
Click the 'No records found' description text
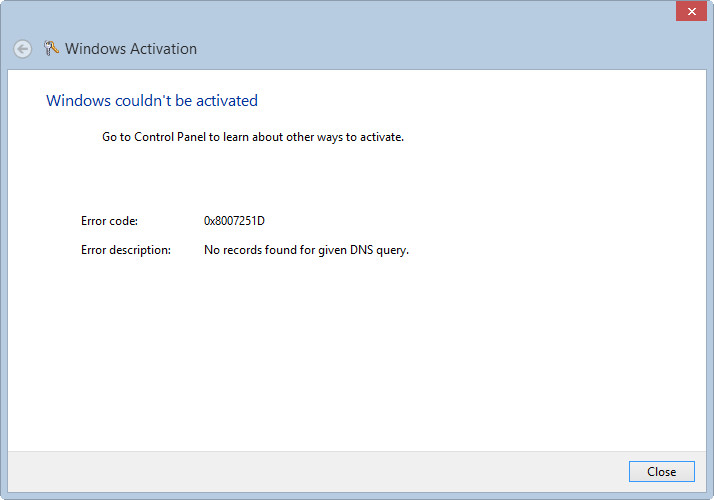306,250
